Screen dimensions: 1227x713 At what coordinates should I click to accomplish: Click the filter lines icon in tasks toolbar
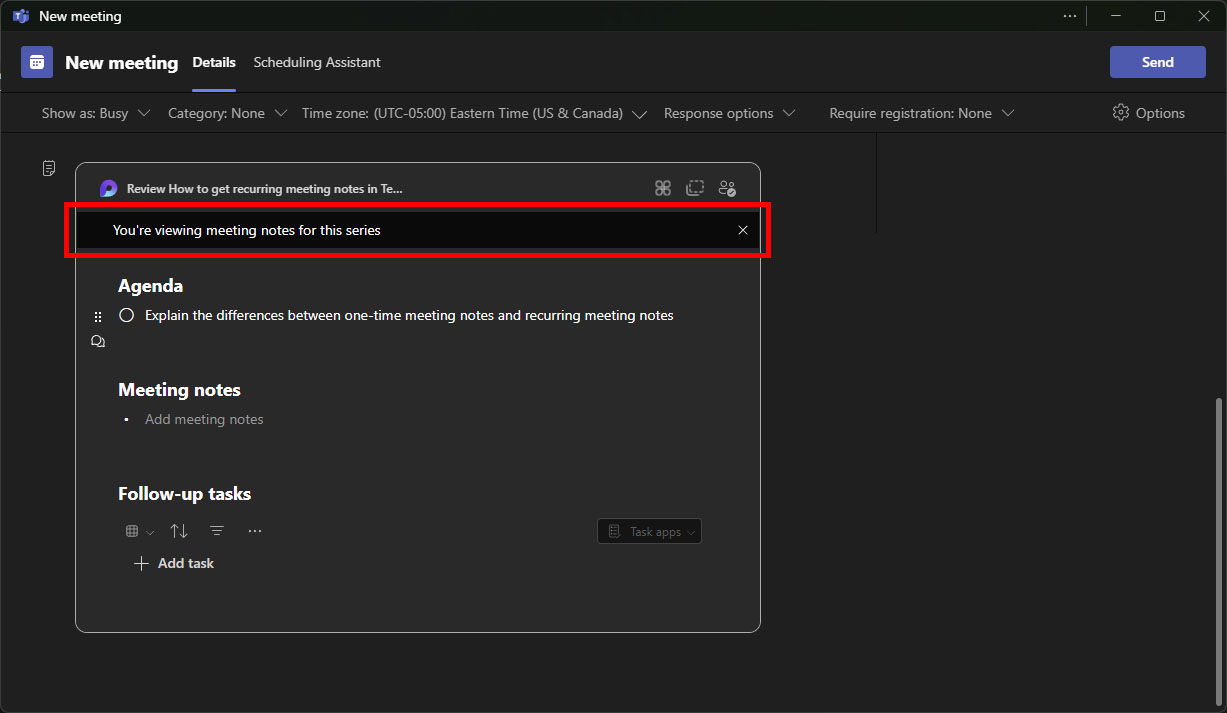point(217,532)
